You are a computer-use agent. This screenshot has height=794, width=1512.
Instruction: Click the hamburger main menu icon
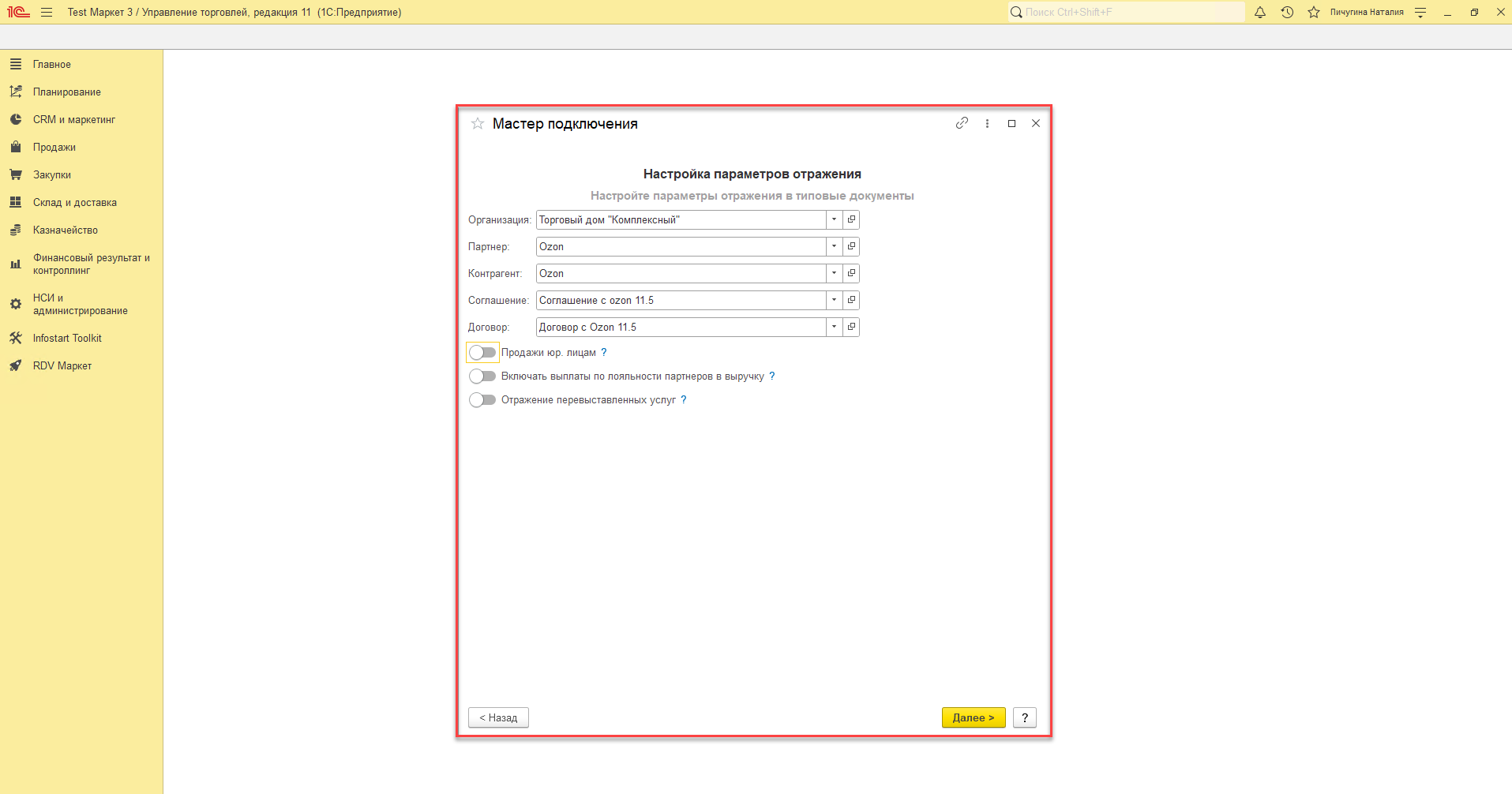pyautogui.click(x=47, y=13)
